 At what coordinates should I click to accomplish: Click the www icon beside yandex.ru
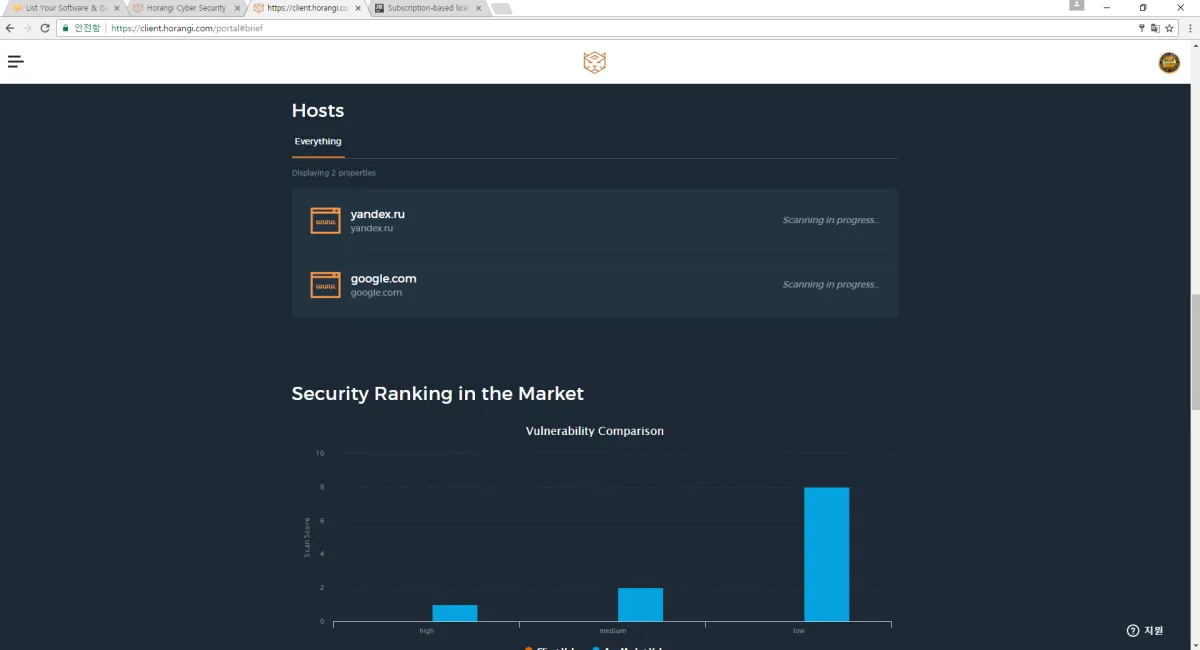pos(325,221)
